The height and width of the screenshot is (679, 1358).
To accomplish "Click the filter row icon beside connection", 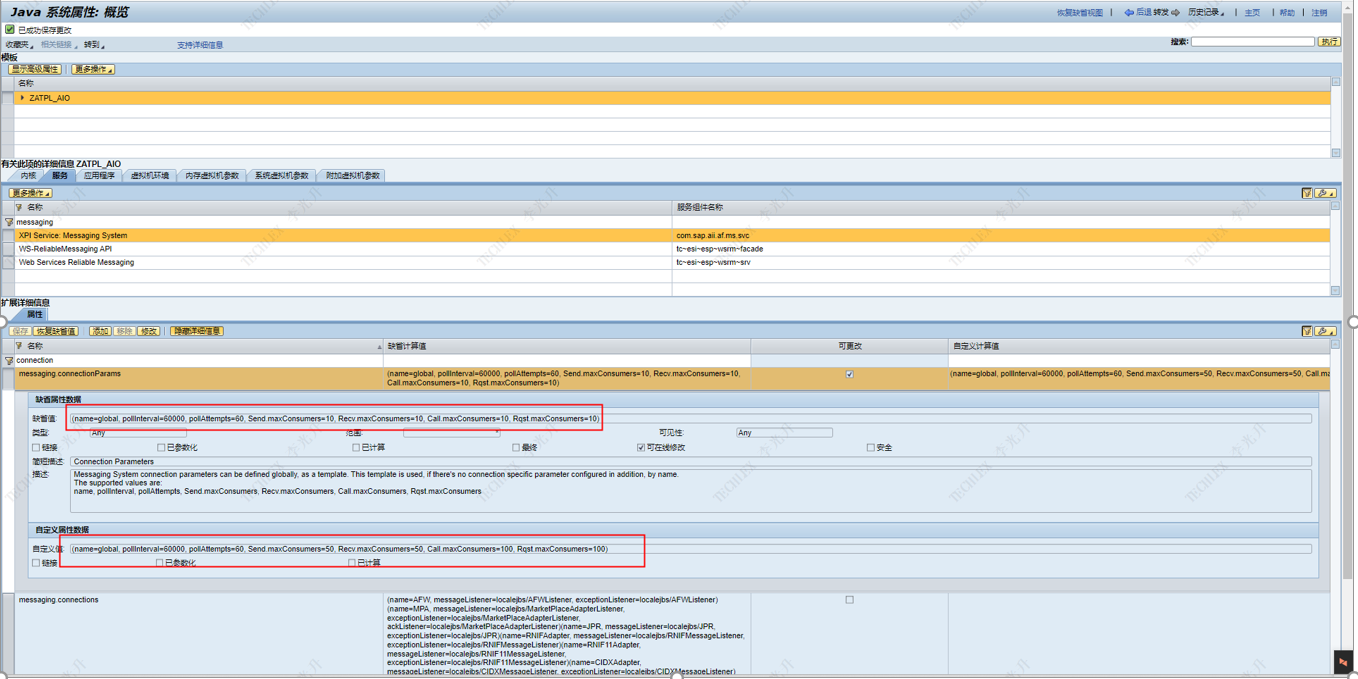I will pos(9,360).
